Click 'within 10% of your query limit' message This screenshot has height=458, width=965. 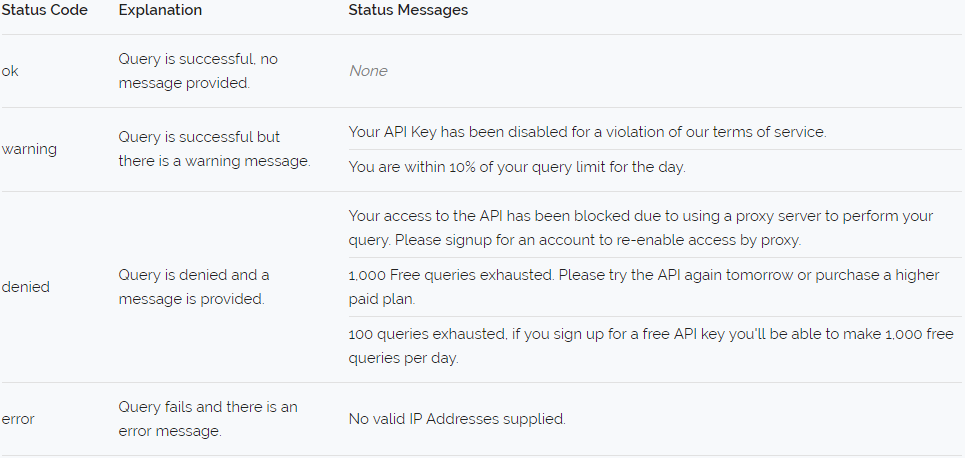tap(516, 167)
